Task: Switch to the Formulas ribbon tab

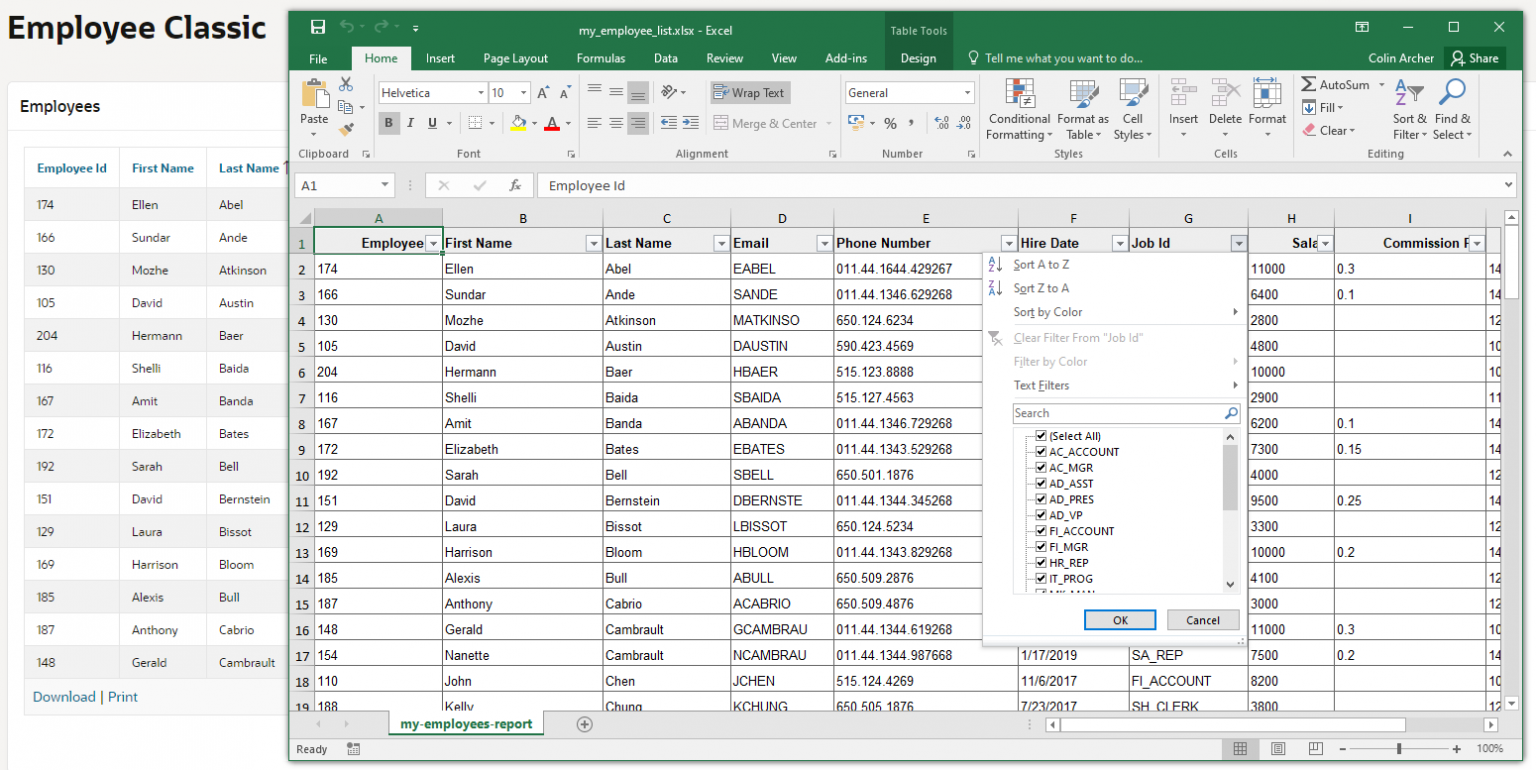Action: [x=601, y=59]
